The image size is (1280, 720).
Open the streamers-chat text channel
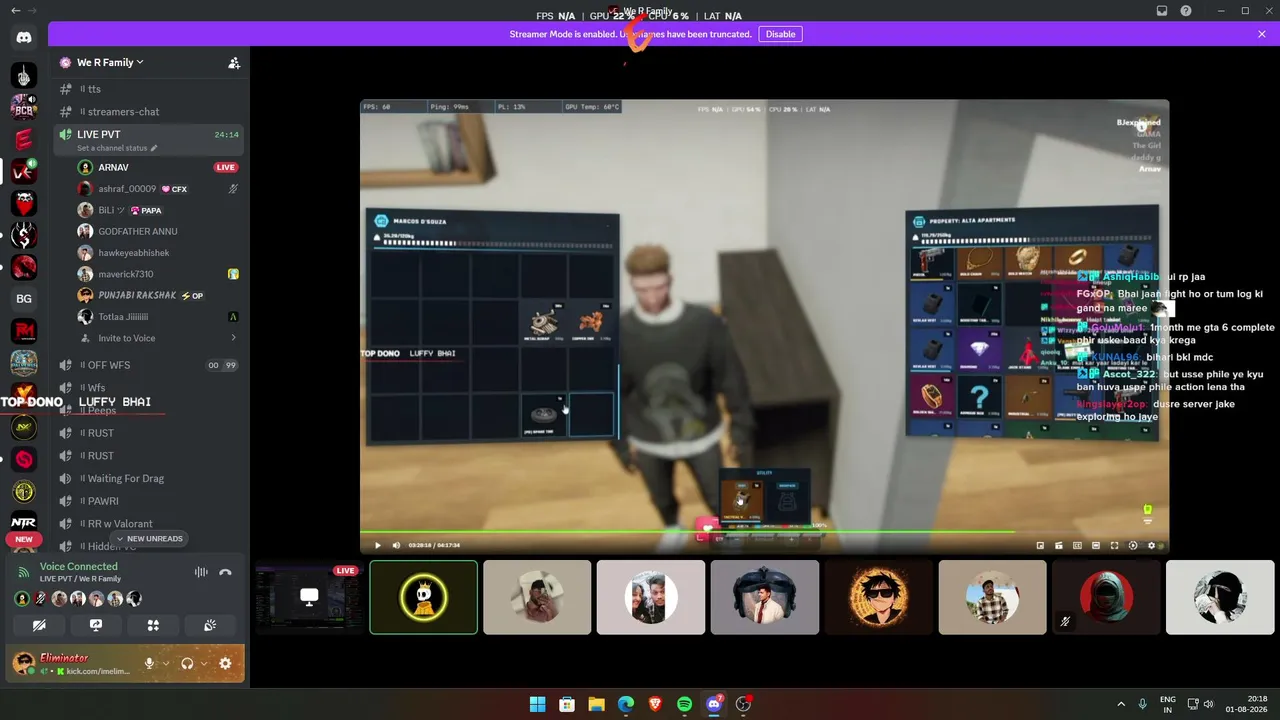[150, 112]
